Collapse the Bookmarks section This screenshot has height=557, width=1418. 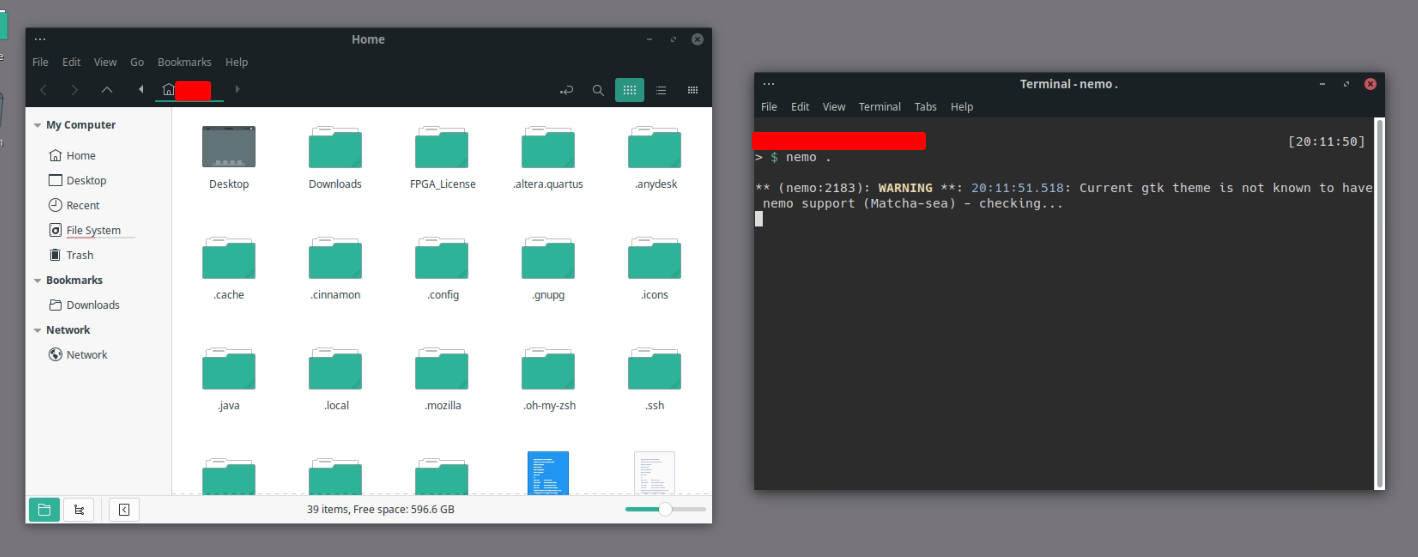pos(37,281)
